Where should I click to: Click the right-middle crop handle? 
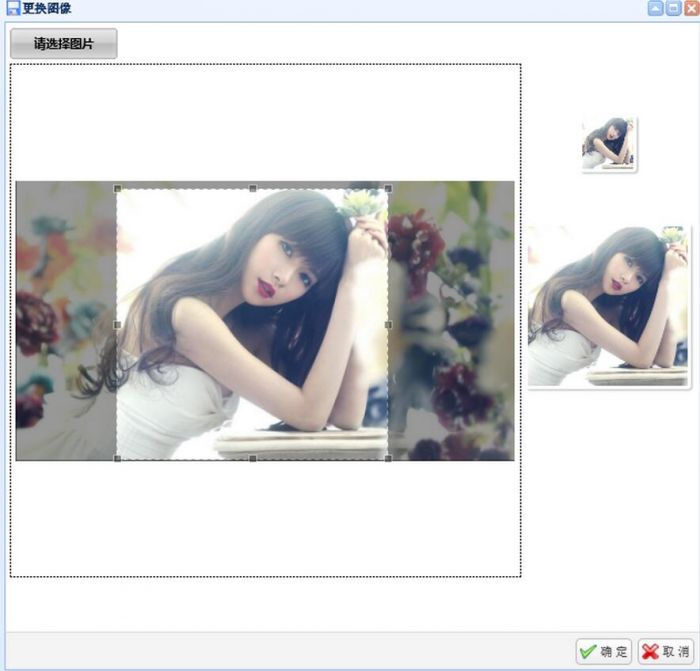tap(388, 324)
